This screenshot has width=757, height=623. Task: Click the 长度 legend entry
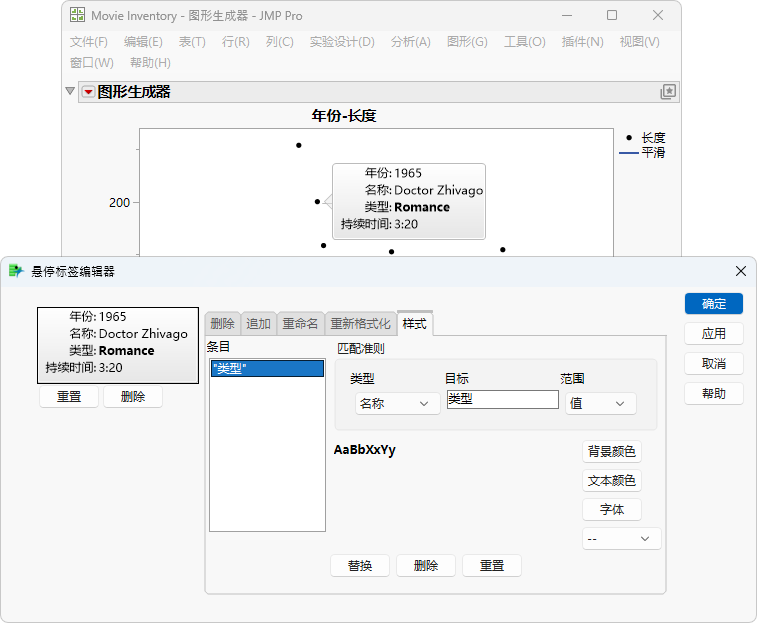[x=646, y=138]
